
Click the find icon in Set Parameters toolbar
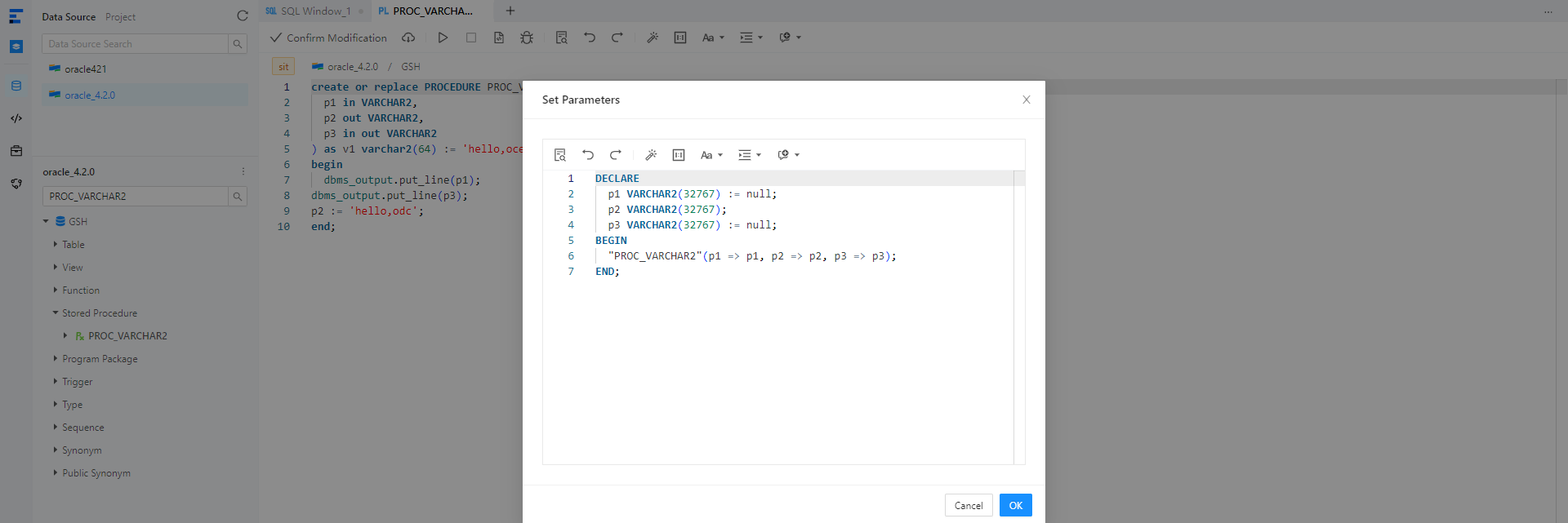(560, 155)
